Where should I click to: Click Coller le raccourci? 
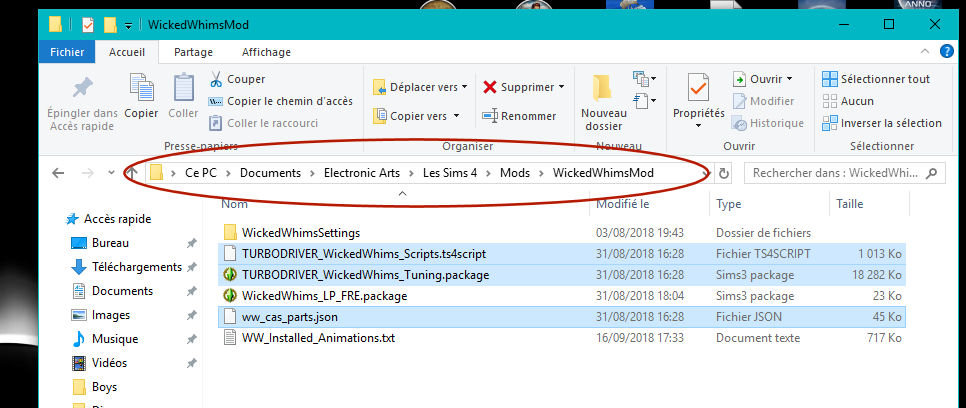[x=264, y=123]
